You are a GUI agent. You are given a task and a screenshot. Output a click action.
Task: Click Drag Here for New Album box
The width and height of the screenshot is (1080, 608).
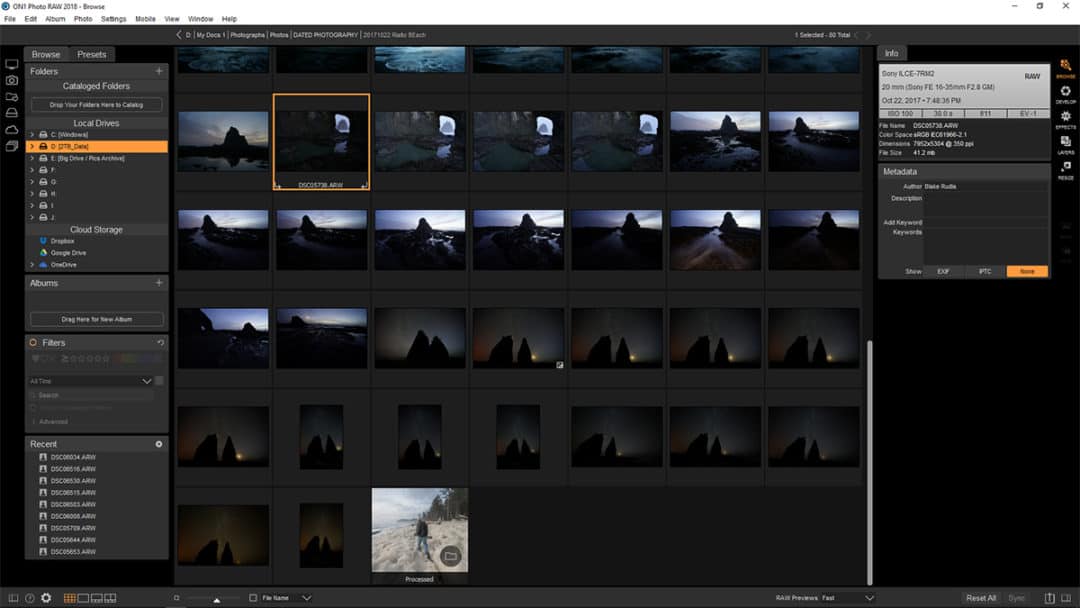pos(96,319)
